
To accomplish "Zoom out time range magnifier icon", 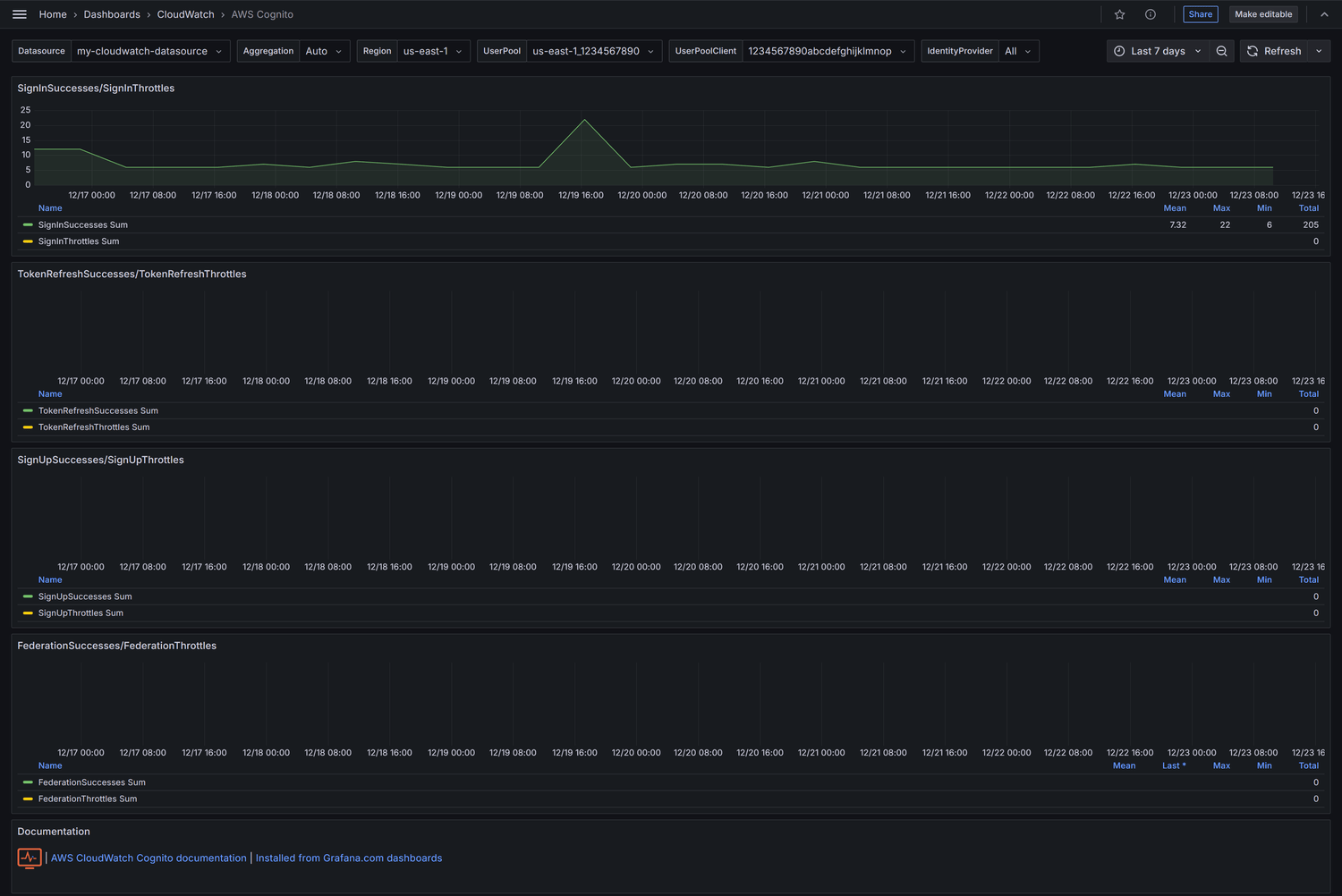I will [1221, 51].
